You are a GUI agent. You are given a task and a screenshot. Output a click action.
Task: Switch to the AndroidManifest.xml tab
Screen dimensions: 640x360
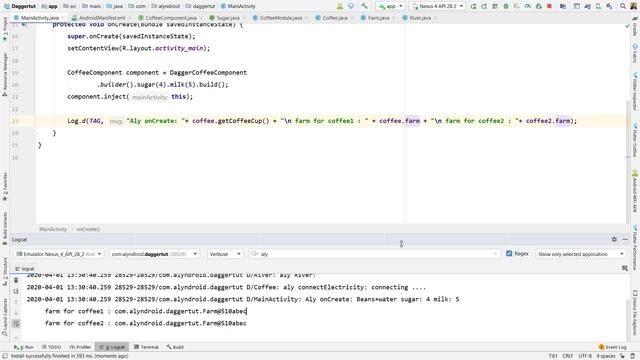coord(102,18)
